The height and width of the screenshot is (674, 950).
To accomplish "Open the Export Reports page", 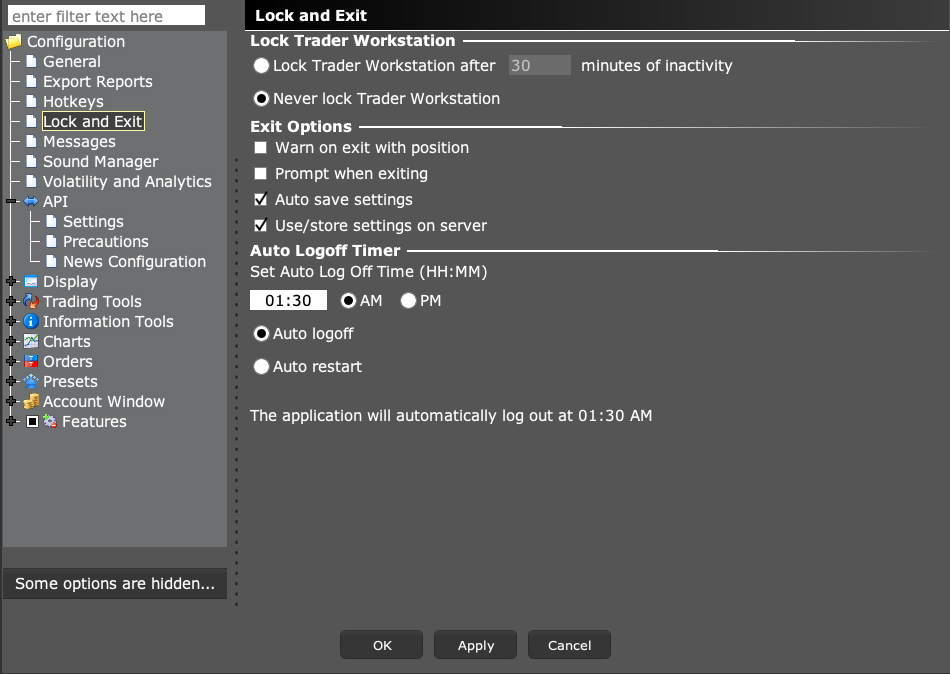I will coord(98,81).
